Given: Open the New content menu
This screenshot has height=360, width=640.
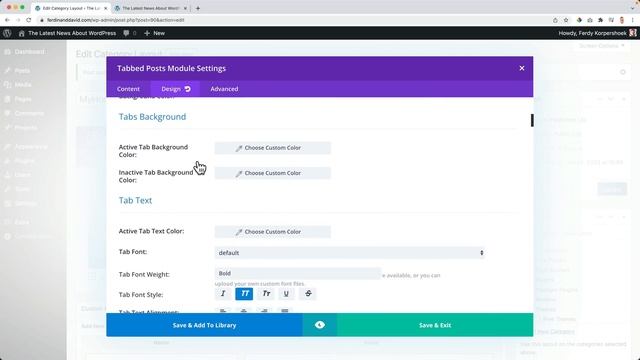Looking at the screenshot, I should (x=154, y=33).
